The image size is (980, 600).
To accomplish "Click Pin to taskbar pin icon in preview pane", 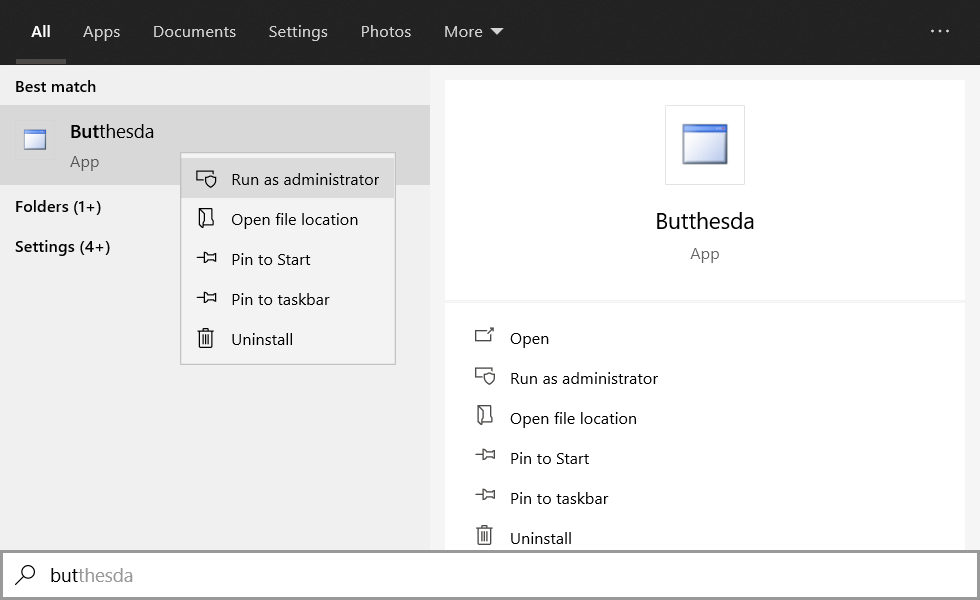I will [x=485, y=495].
